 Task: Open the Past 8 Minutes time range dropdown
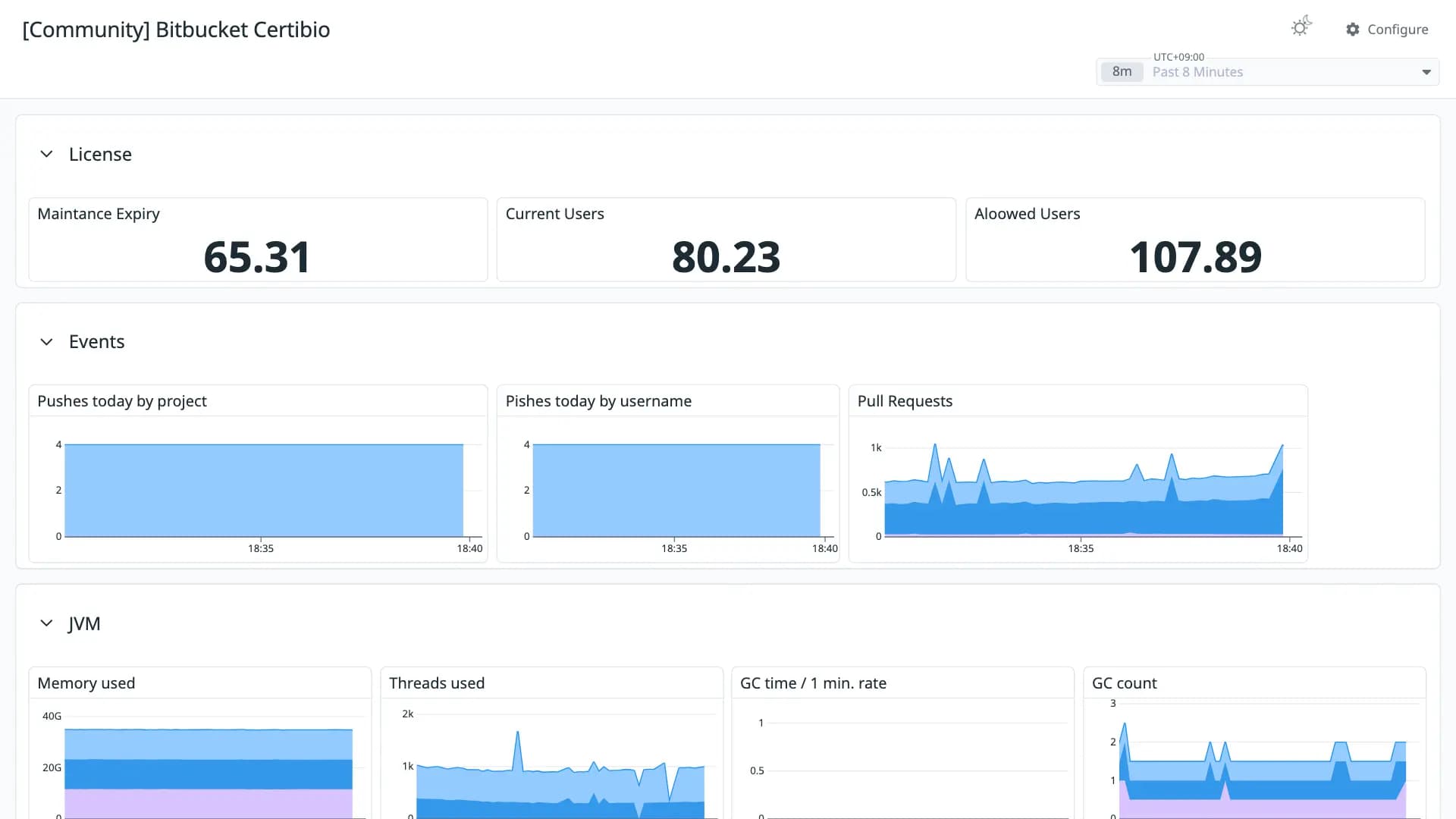point(1267,72)
